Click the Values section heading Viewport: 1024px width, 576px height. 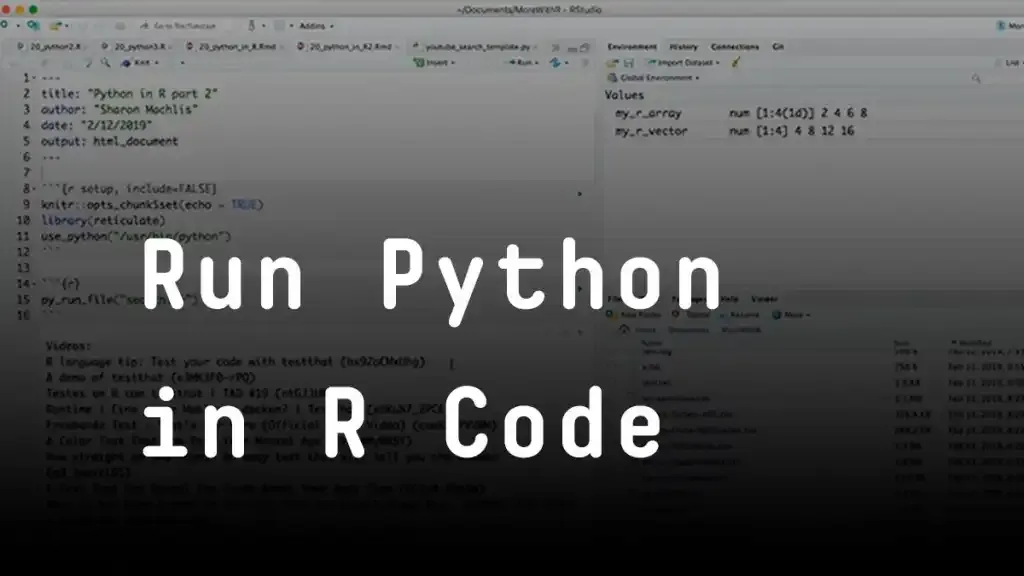(x=624, y=95)
